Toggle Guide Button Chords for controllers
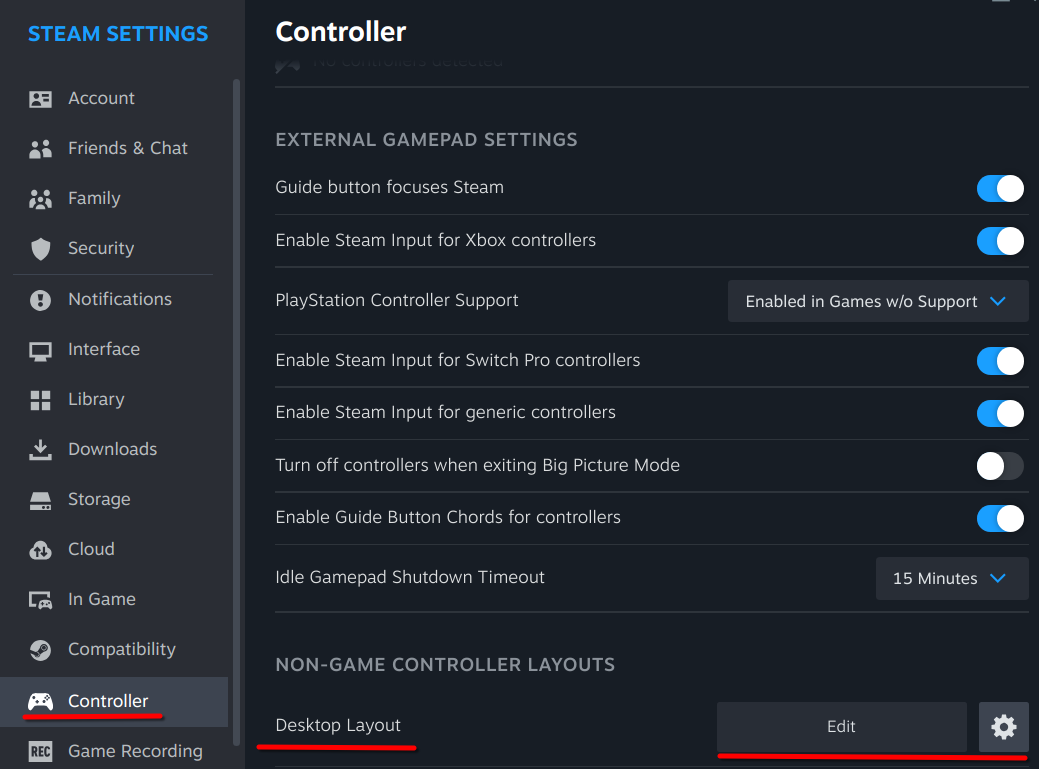The image size is (1039, 769). [x=1000, y=518]
